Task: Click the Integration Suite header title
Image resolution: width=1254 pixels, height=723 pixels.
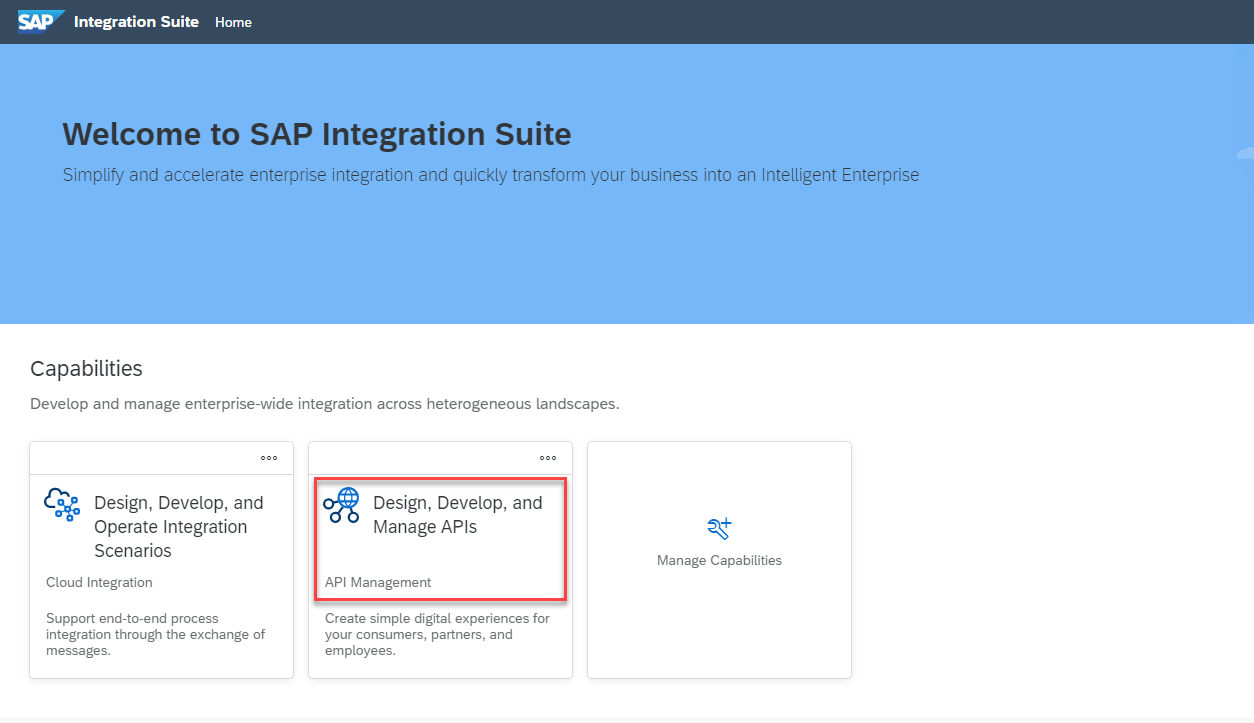Action: coord(136,21)
